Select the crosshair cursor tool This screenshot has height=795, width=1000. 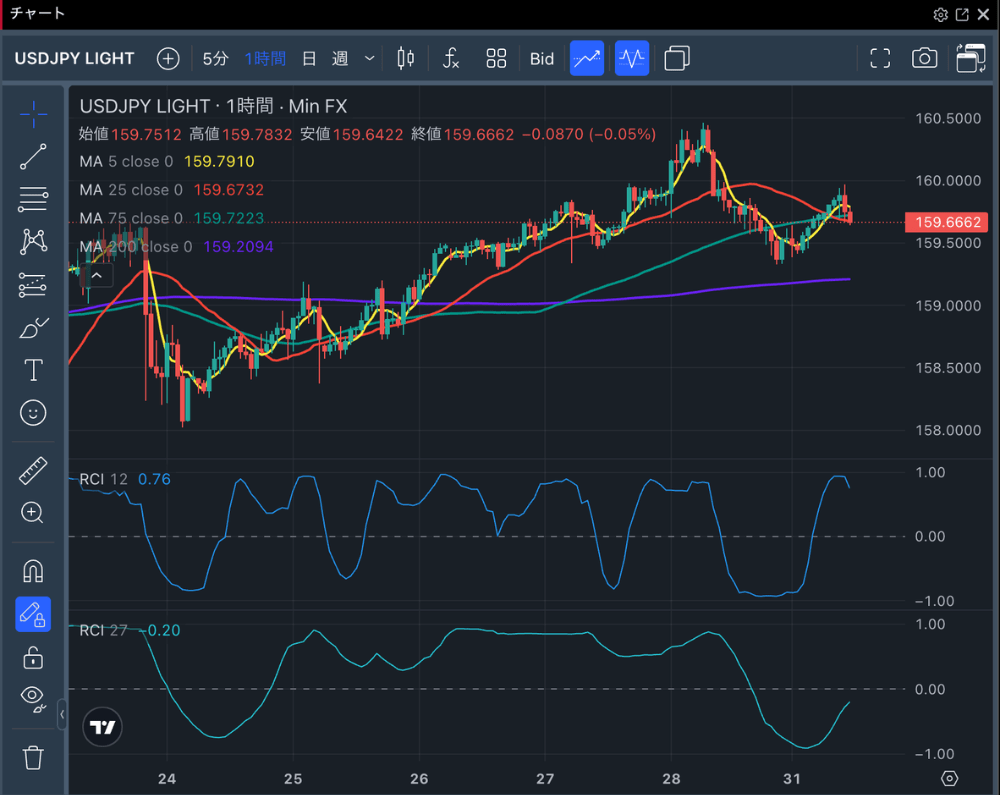[x=33, y=114]
